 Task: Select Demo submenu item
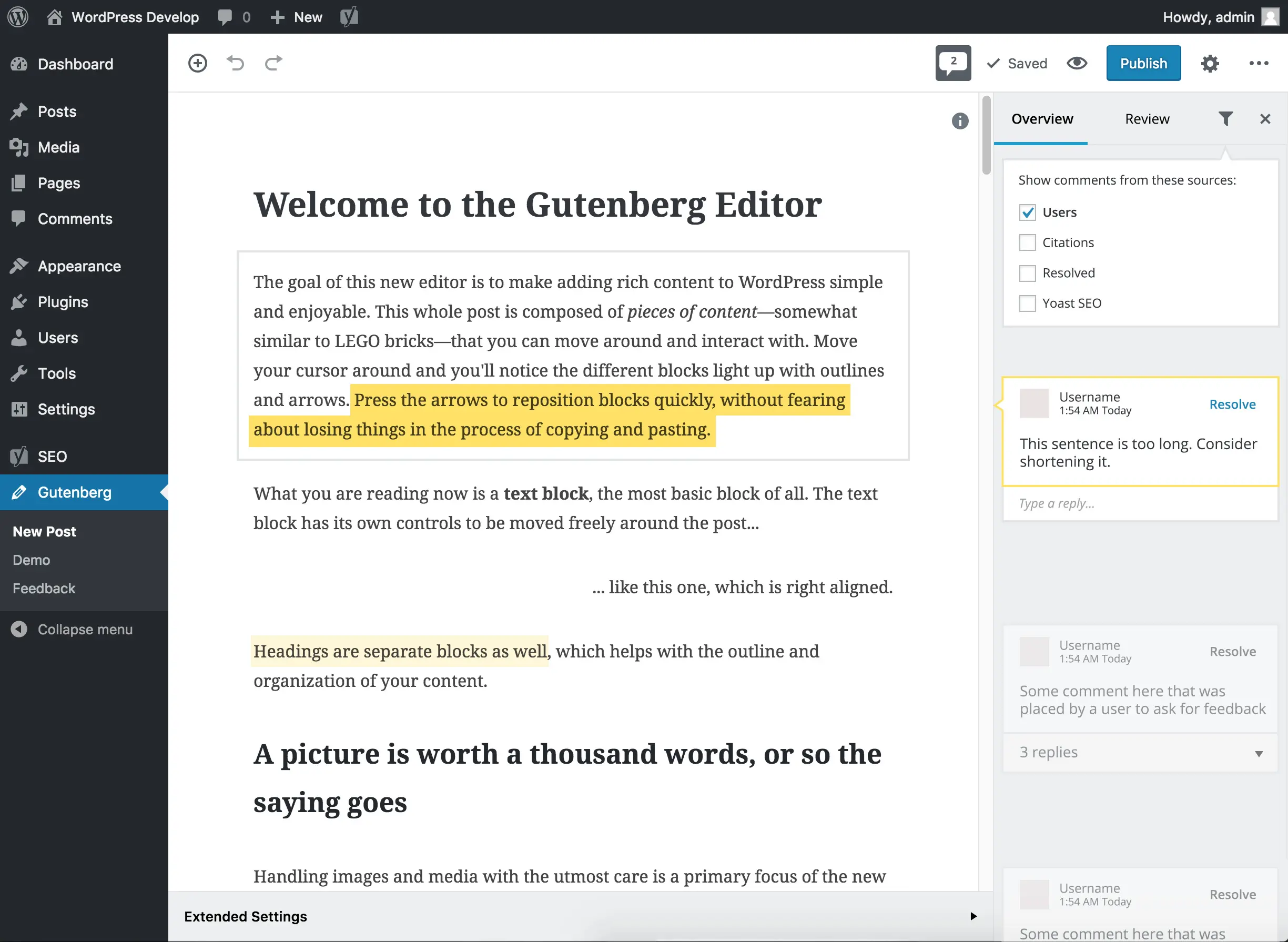32,560
